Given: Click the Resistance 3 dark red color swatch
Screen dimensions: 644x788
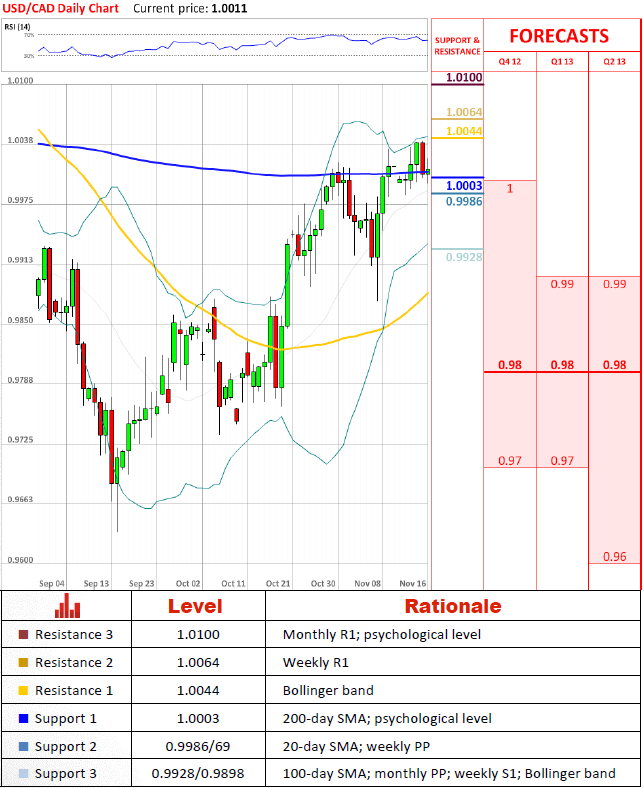Looking at the screenshot, I should click(x=23, y=635).
